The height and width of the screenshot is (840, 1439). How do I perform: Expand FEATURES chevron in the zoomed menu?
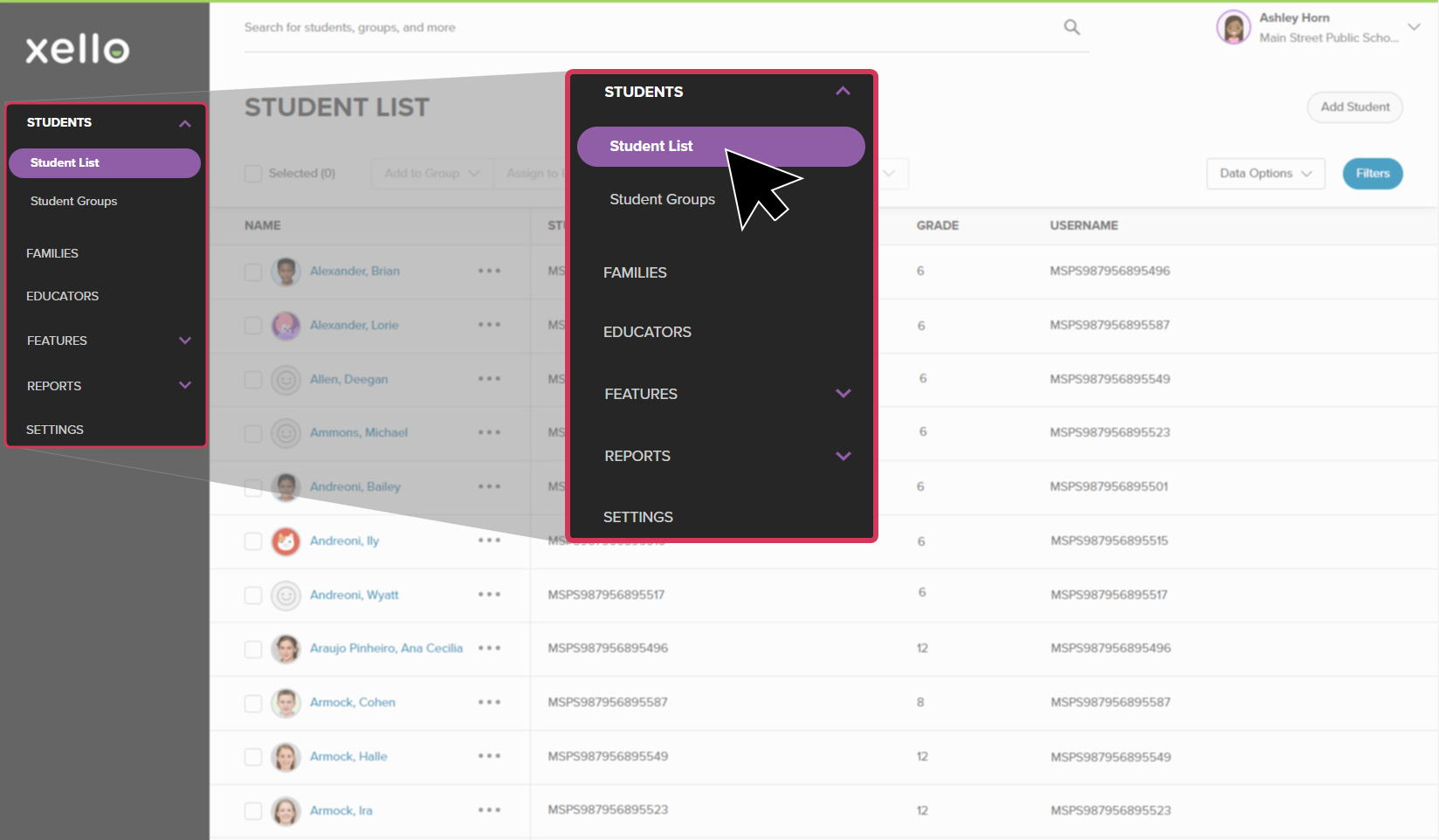843,393
